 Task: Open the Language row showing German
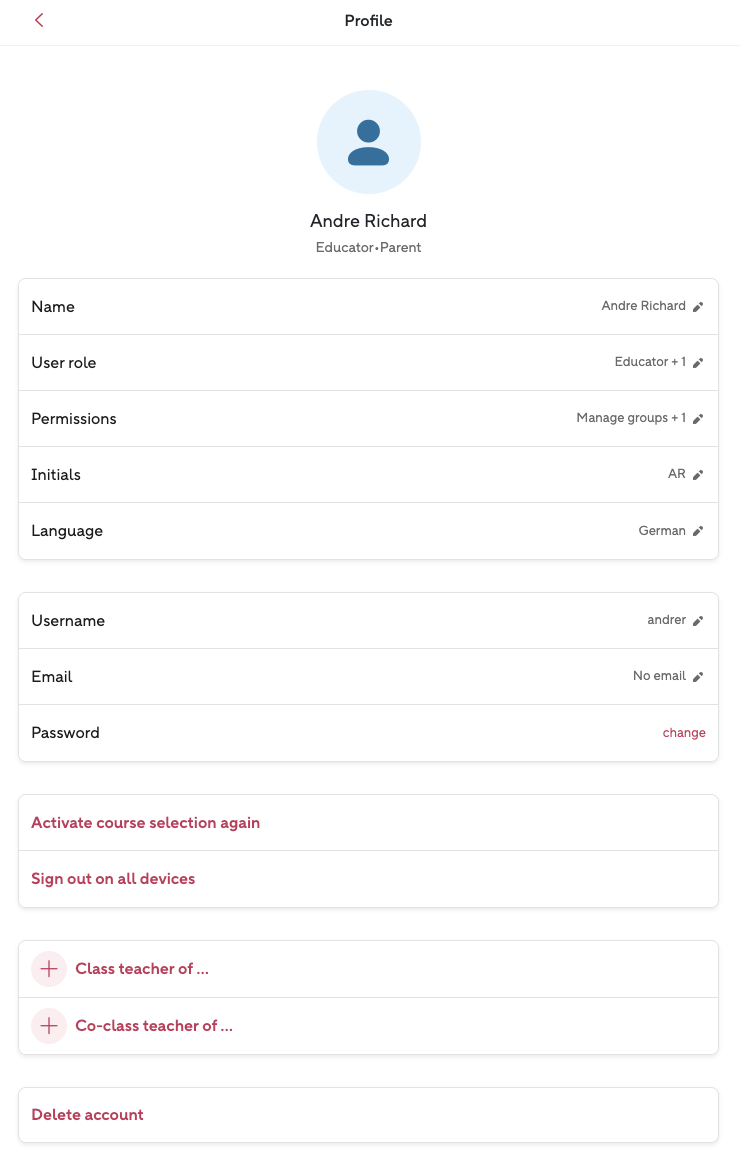(x=368, y=531)
